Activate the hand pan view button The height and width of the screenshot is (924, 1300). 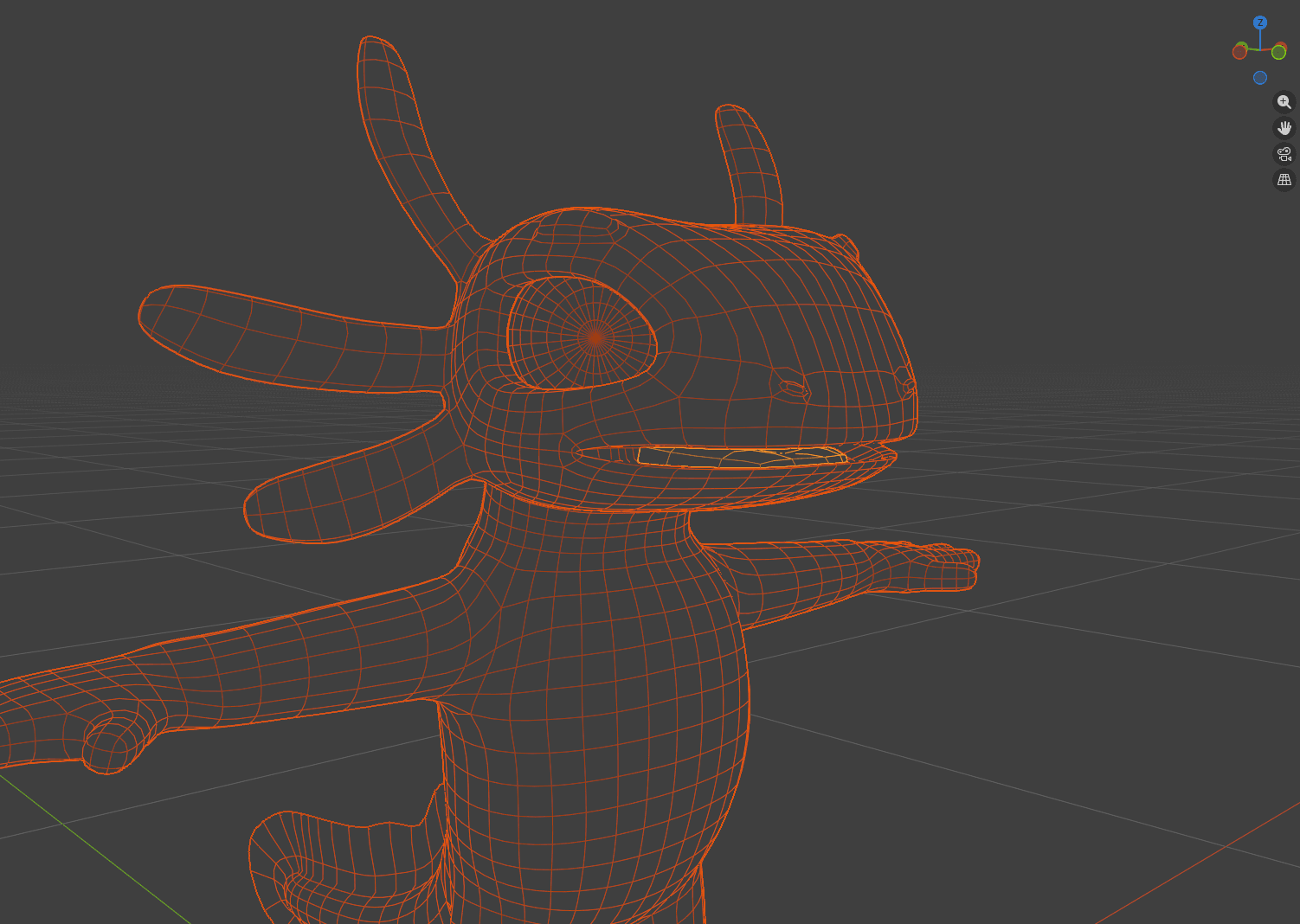click(x=1284, y=128)
